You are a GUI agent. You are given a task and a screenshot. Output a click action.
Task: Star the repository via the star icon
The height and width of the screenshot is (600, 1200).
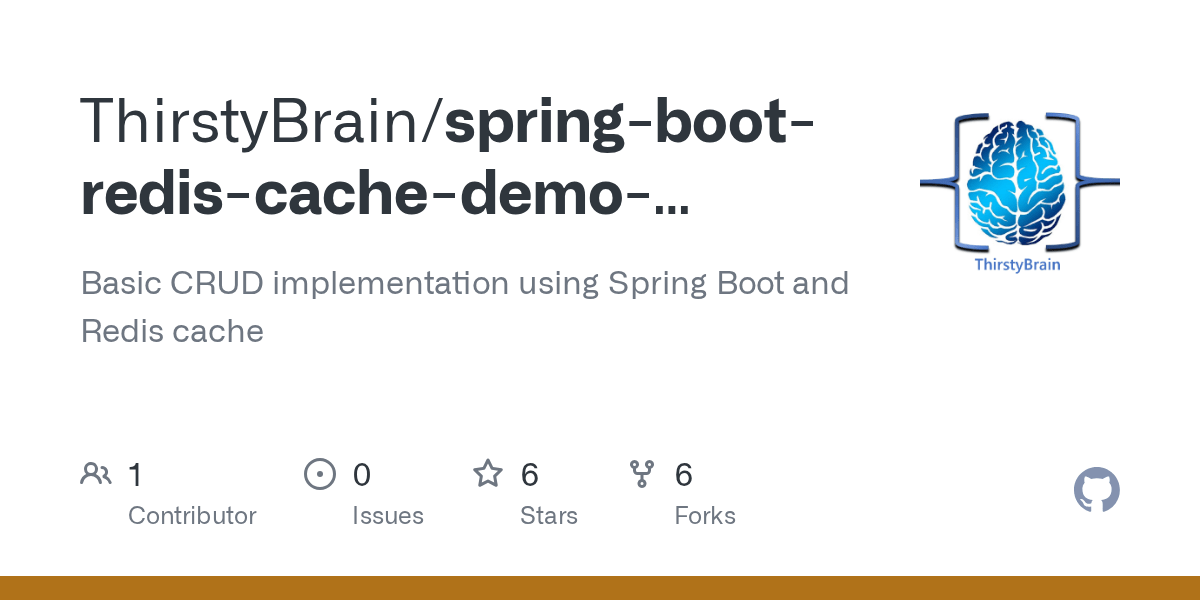[487, 472]
